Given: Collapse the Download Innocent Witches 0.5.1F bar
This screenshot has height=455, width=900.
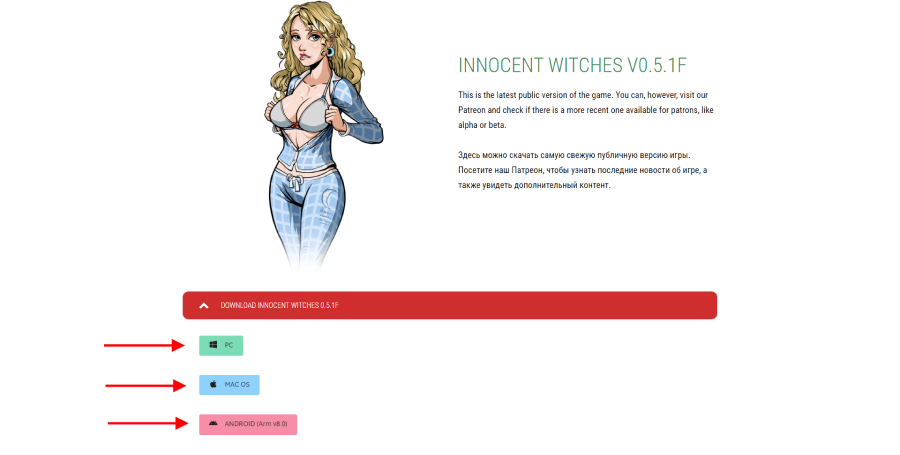Looking at the screenshot, I should 449,305.
